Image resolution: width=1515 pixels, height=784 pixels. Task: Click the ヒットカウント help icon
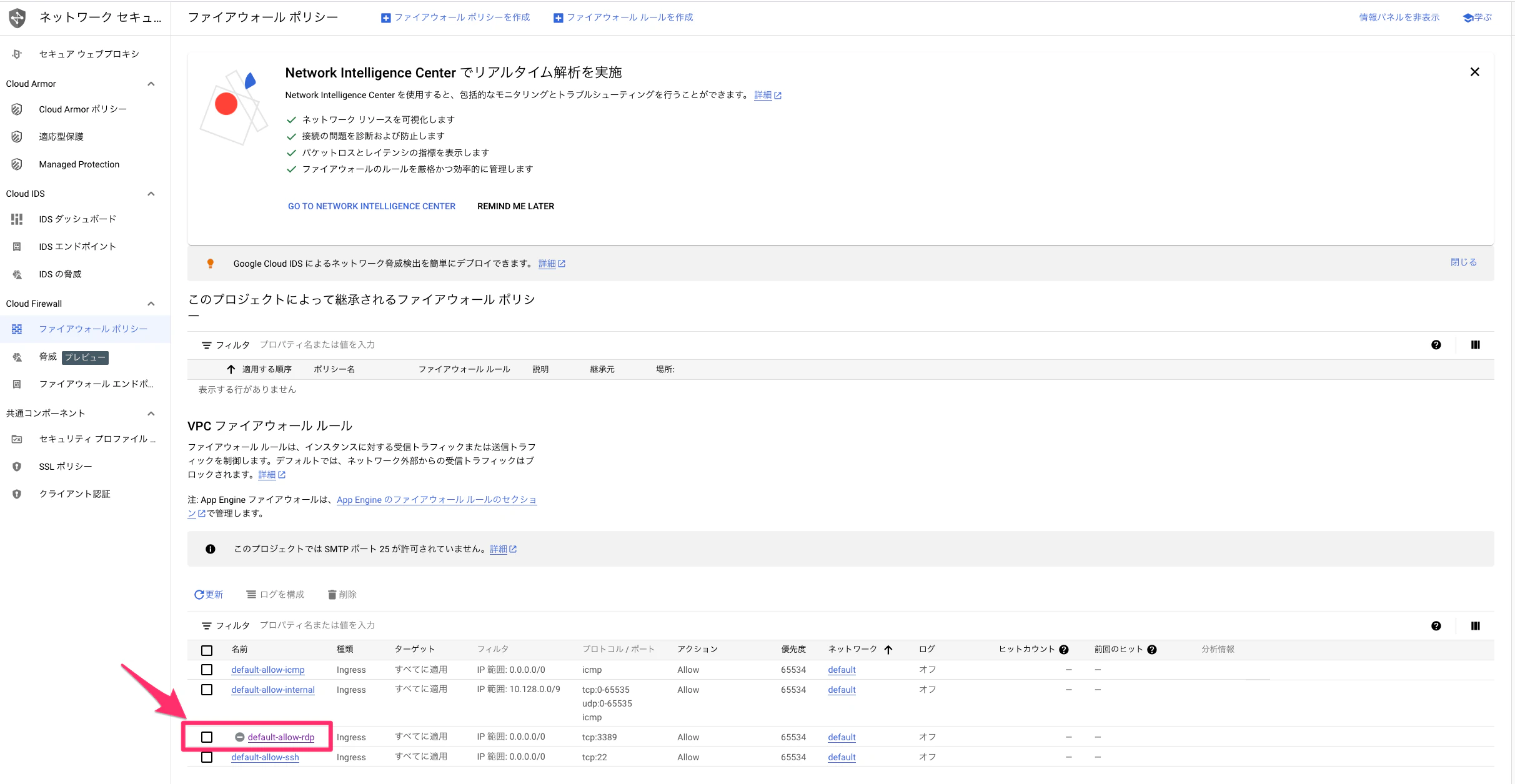(1064, 650)
